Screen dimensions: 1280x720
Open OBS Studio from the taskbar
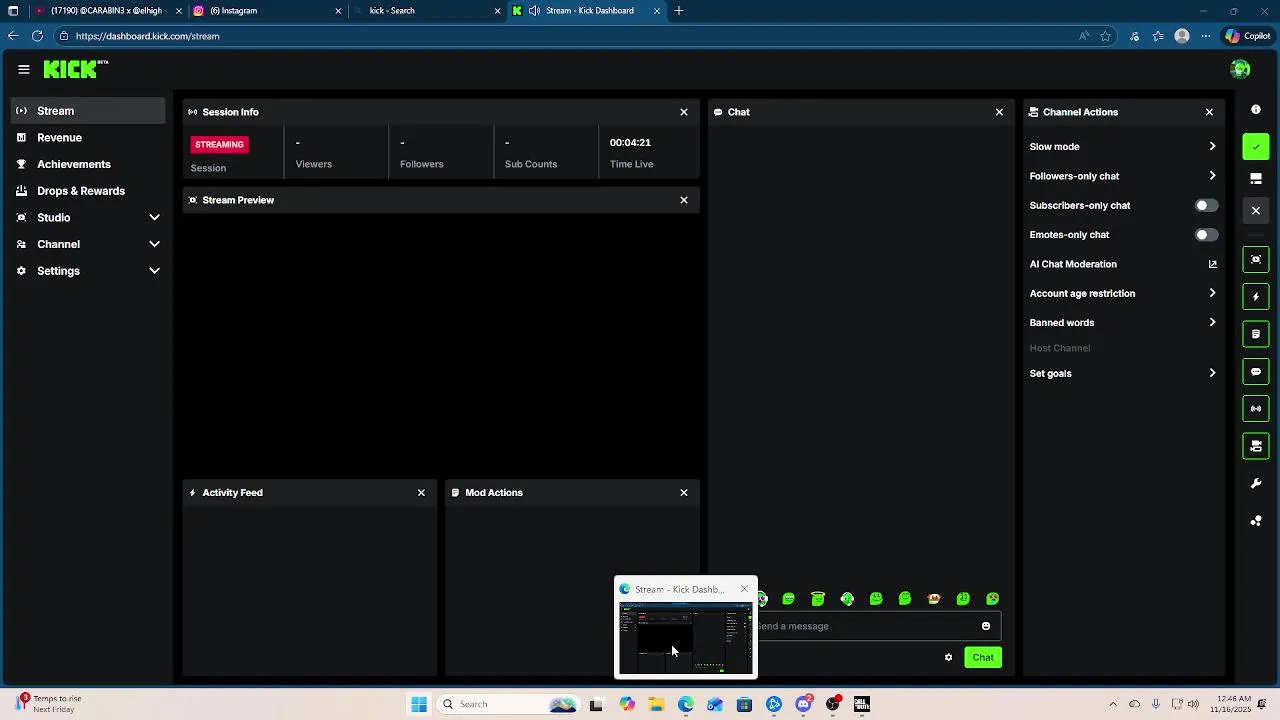(832, 704)
